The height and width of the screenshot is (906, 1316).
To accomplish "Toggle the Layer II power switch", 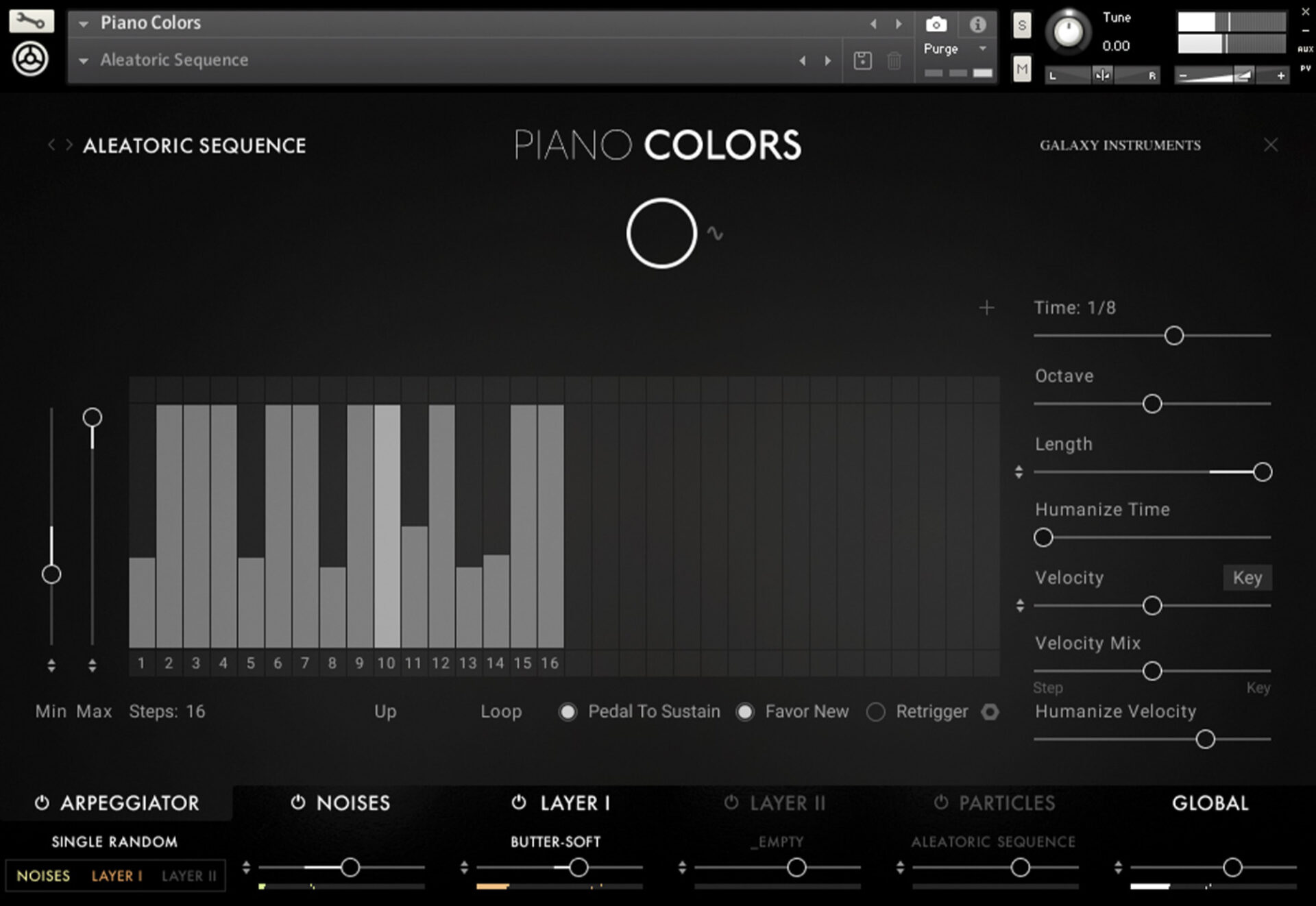I will point(731,803).
